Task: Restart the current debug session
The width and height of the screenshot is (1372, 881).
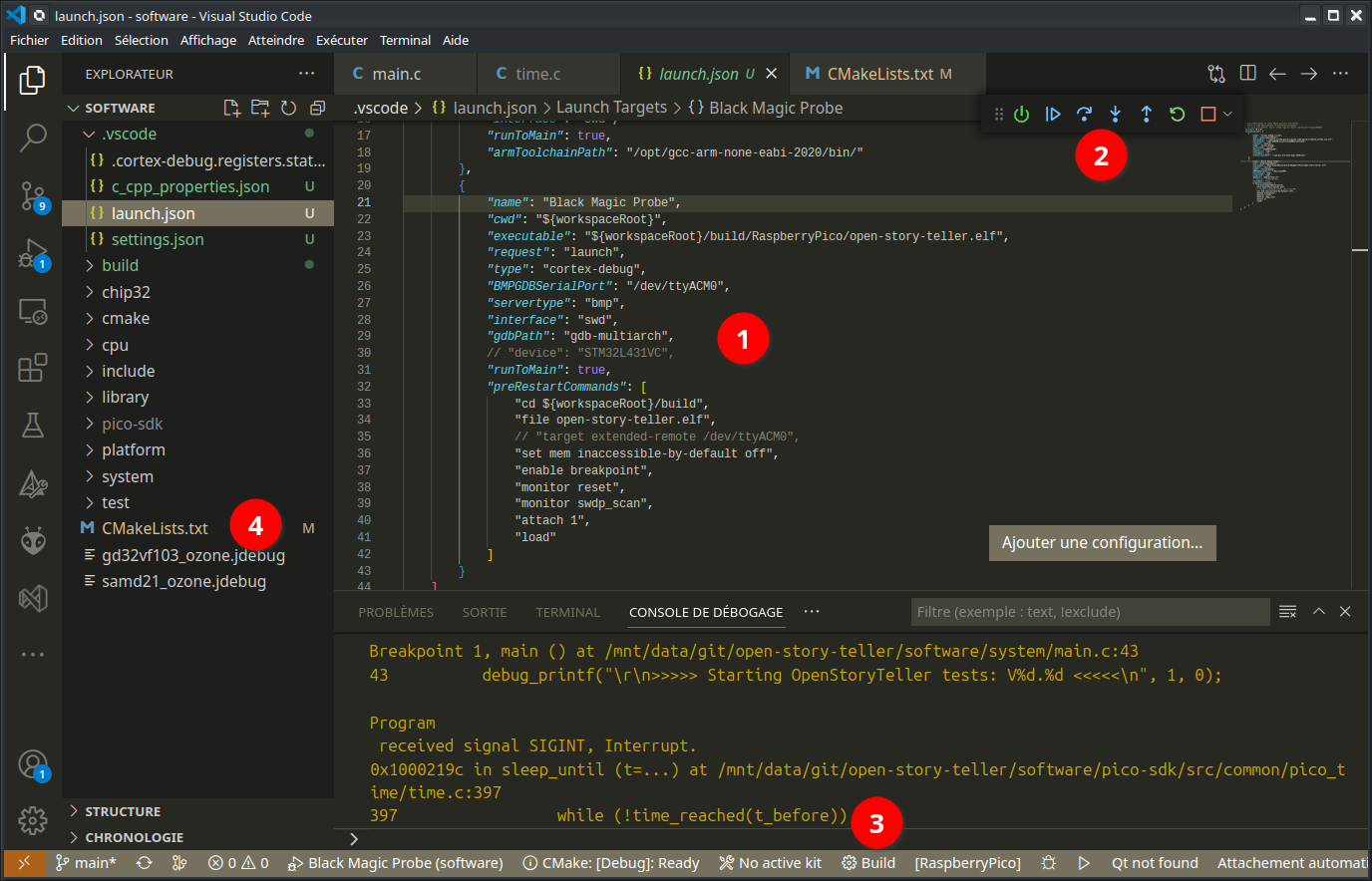Action: (x=1177, y=114)
